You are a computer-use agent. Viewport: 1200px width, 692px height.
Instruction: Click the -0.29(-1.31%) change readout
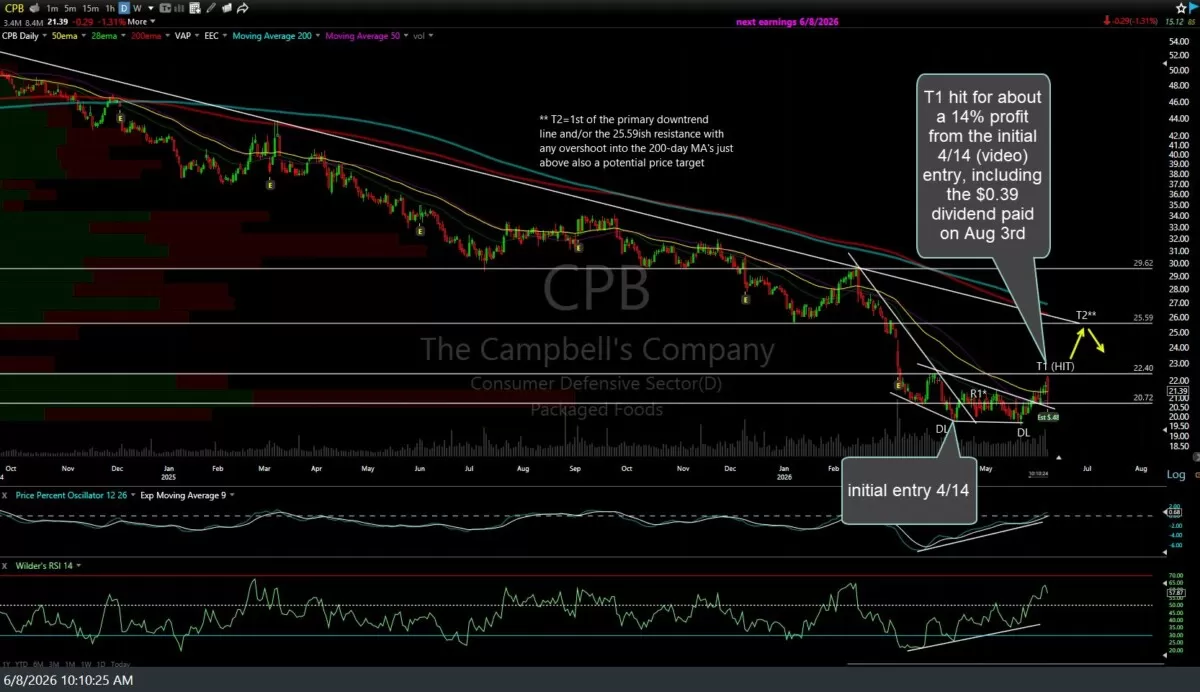(x=1134, y=21)
